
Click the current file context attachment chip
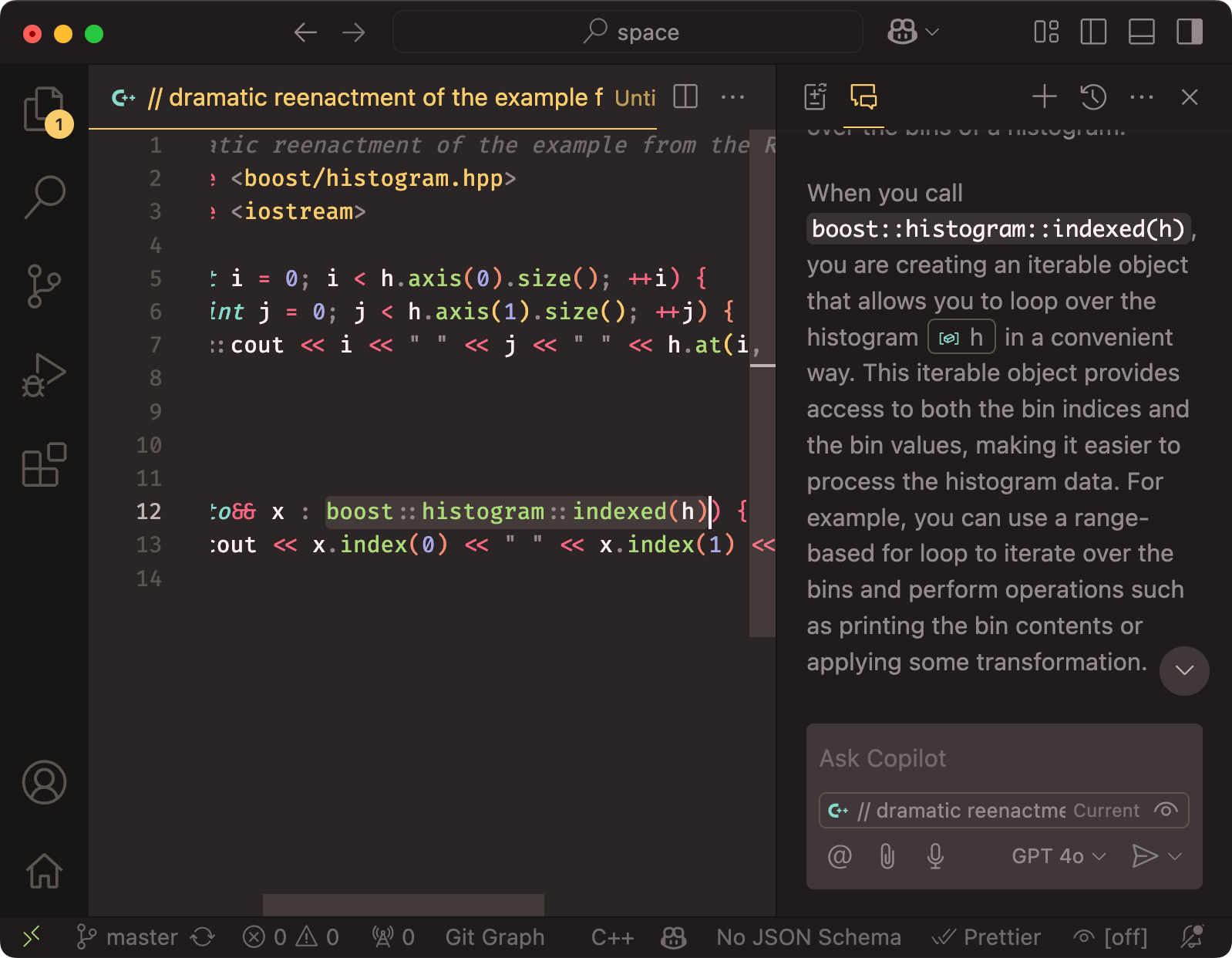point(1004,810)
